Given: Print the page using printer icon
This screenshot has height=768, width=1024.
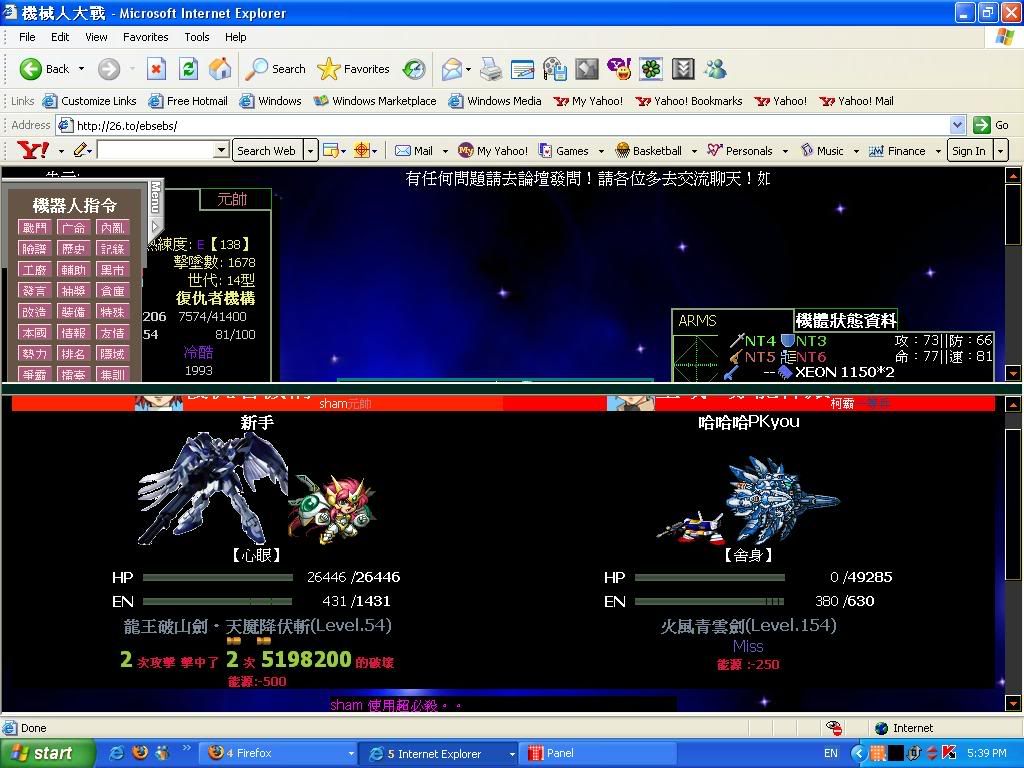Looking at the screenshot, I should click(x=491, y=69).
